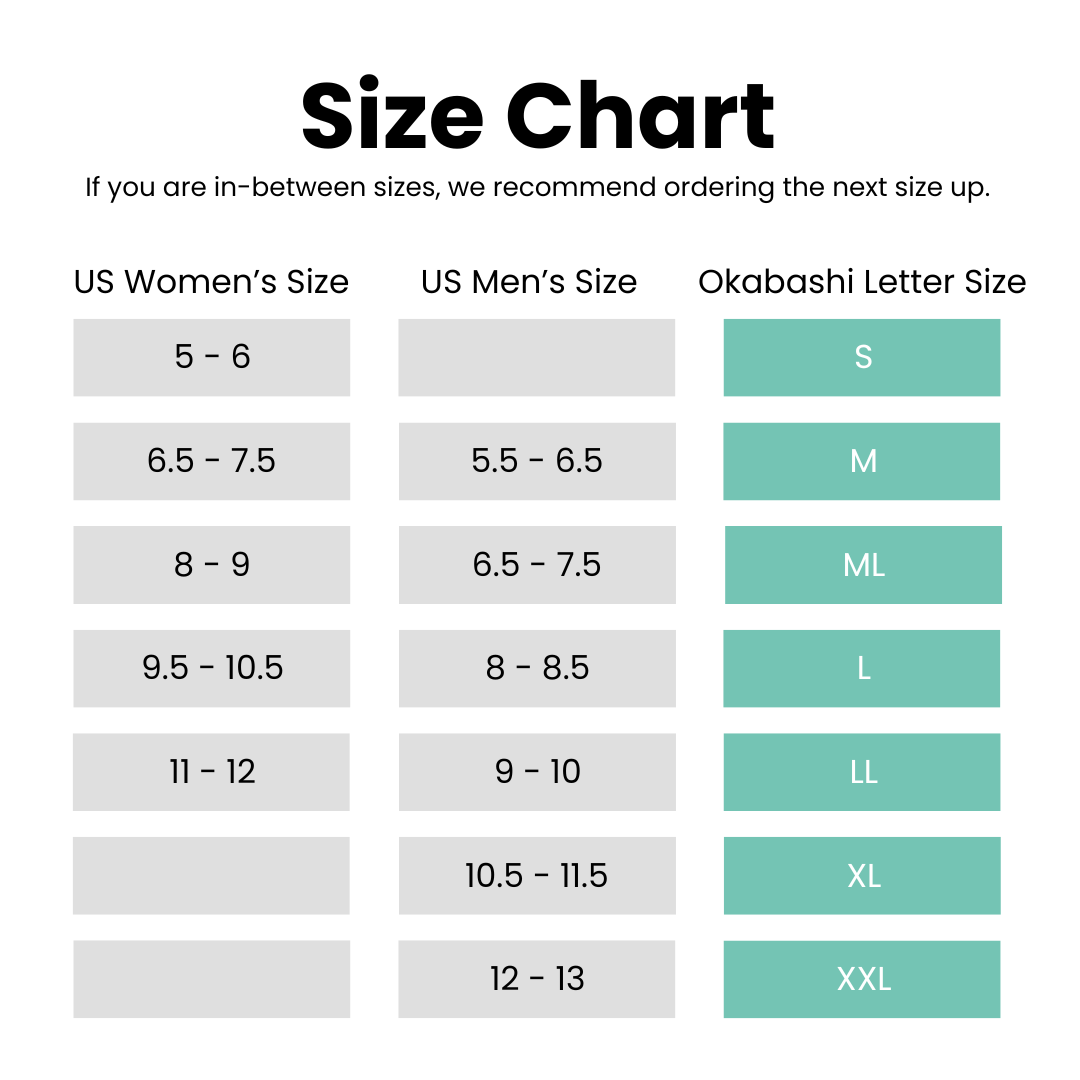
Task: Select the men's 12 - 13 cell
Action: (x=537, y=979)
